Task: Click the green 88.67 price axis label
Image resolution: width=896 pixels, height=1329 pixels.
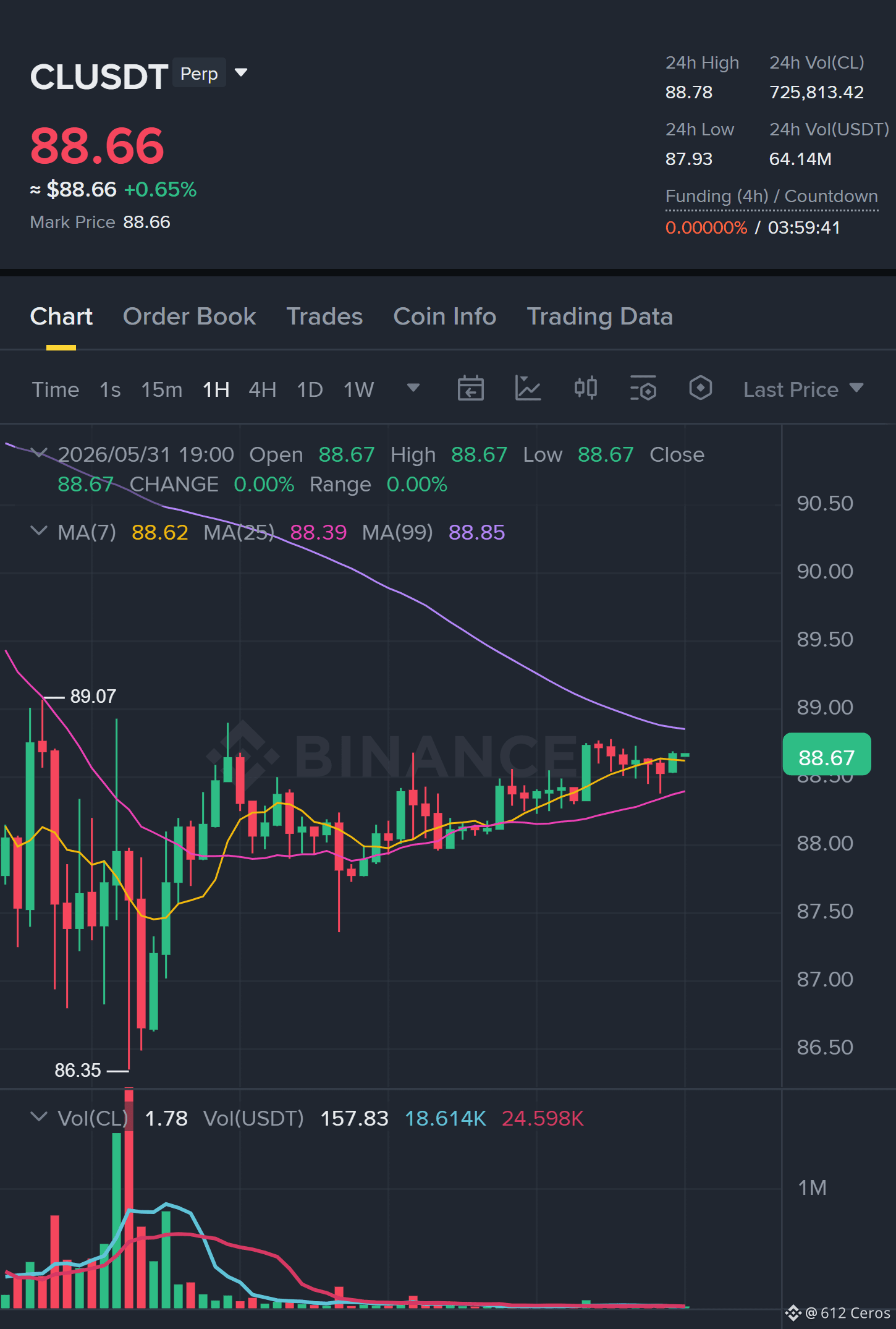Action: pos(827,755)
